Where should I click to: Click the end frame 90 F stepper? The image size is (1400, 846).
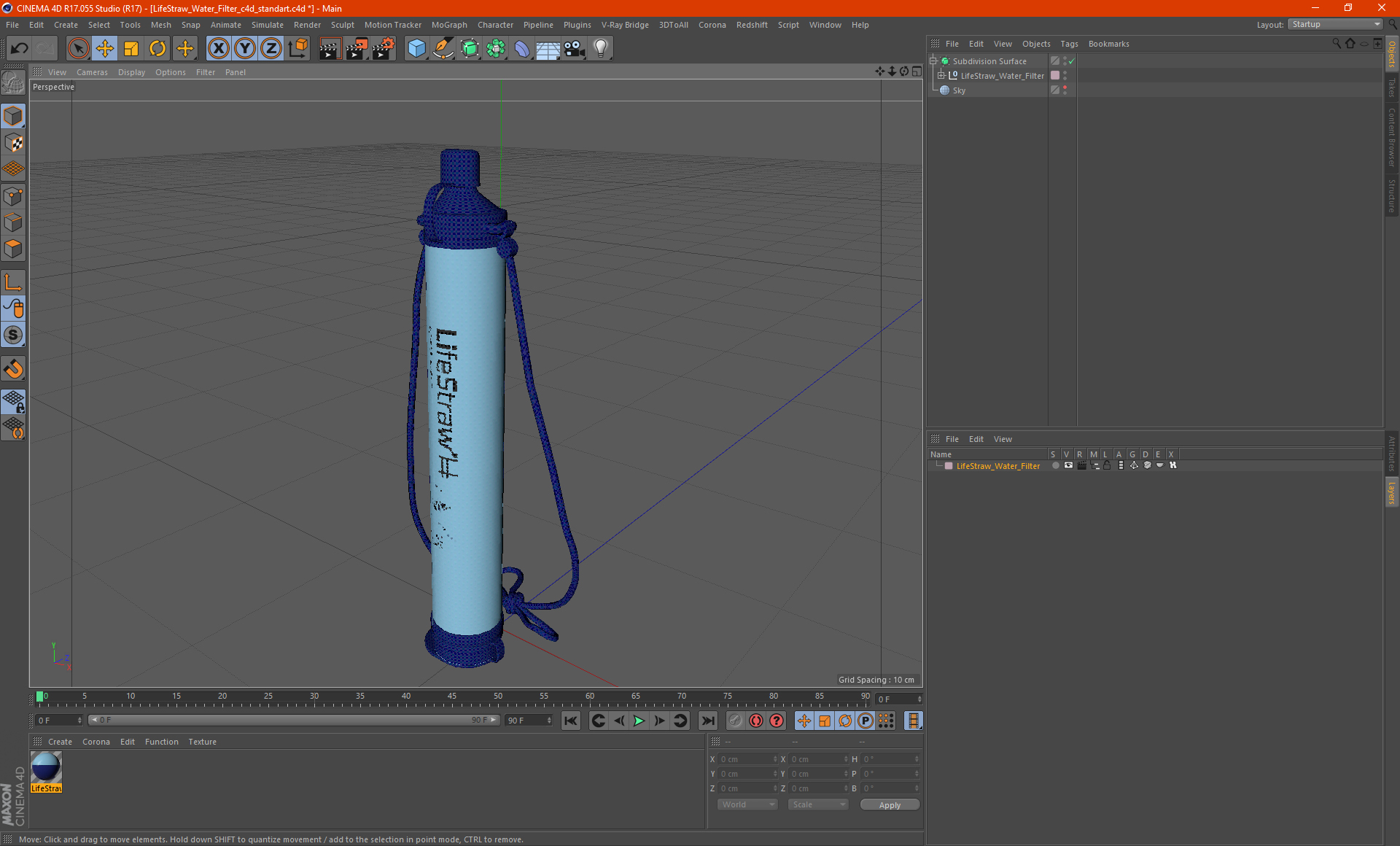click(549, 721)
